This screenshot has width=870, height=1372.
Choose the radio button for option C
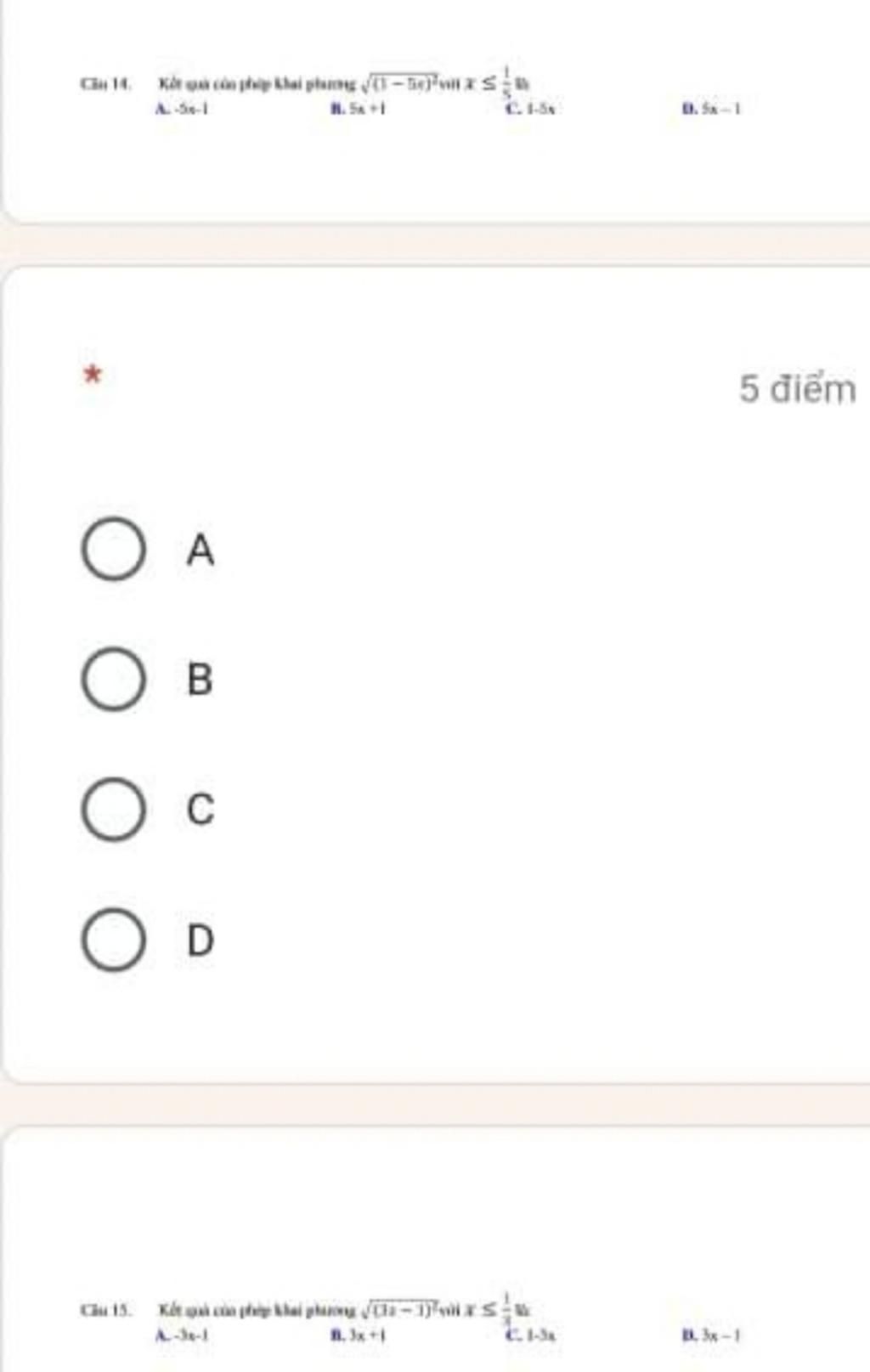click(113, 809)
